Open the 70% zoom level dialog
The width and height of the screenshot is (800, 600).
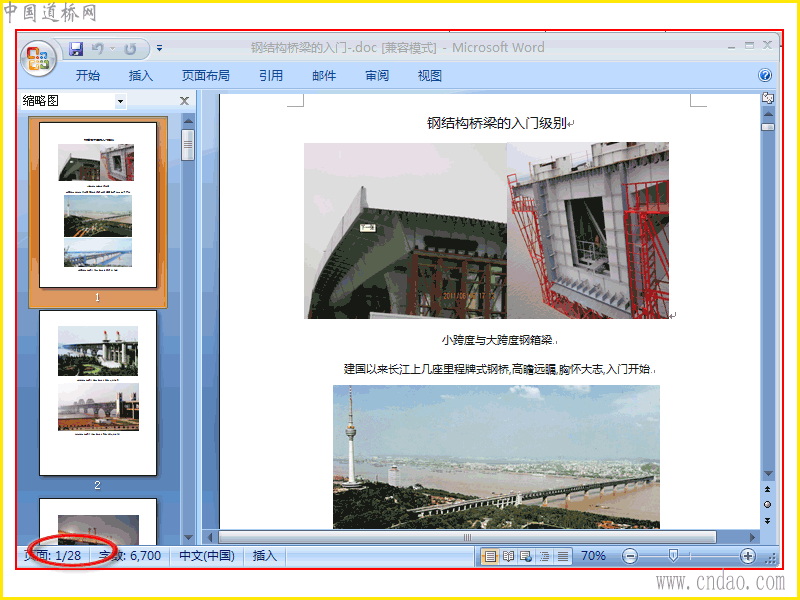[593, 556]
